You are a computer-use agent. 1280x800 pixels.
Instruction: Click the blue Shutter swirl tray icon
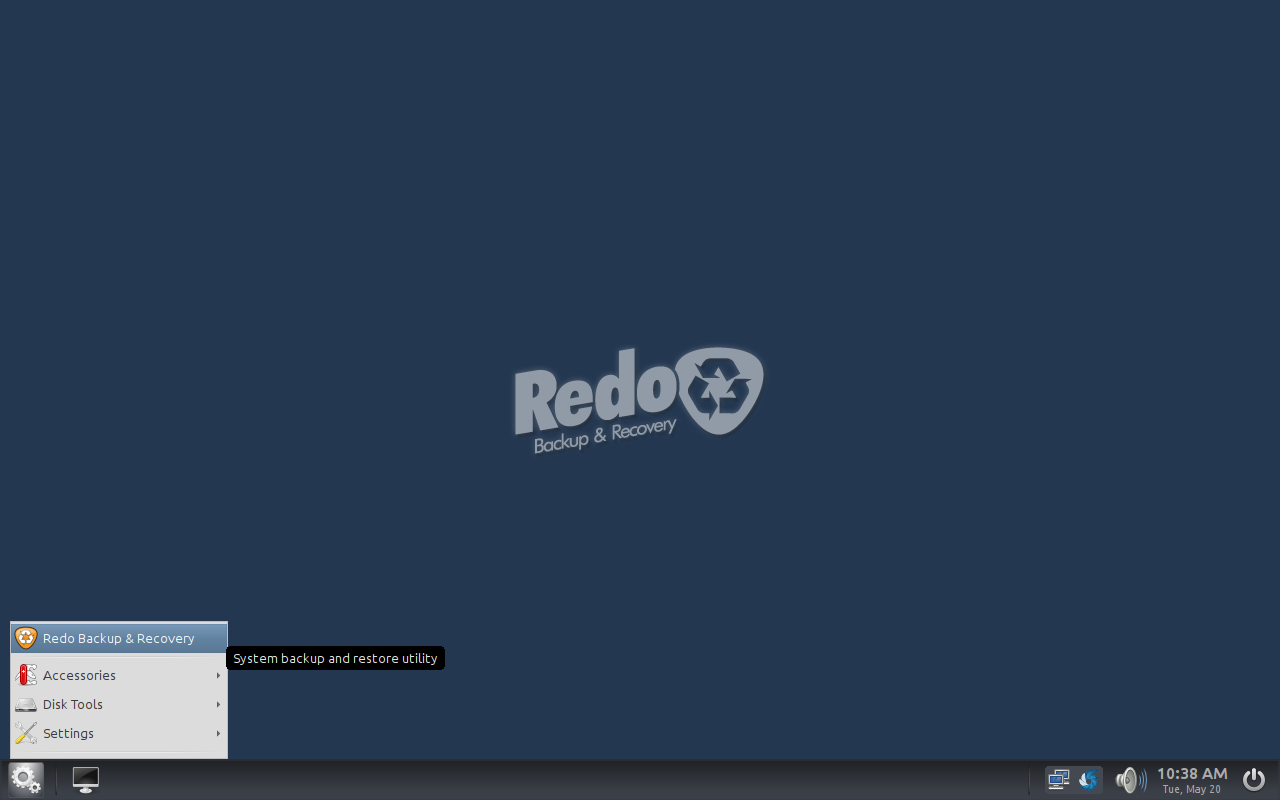[1088, 779]
